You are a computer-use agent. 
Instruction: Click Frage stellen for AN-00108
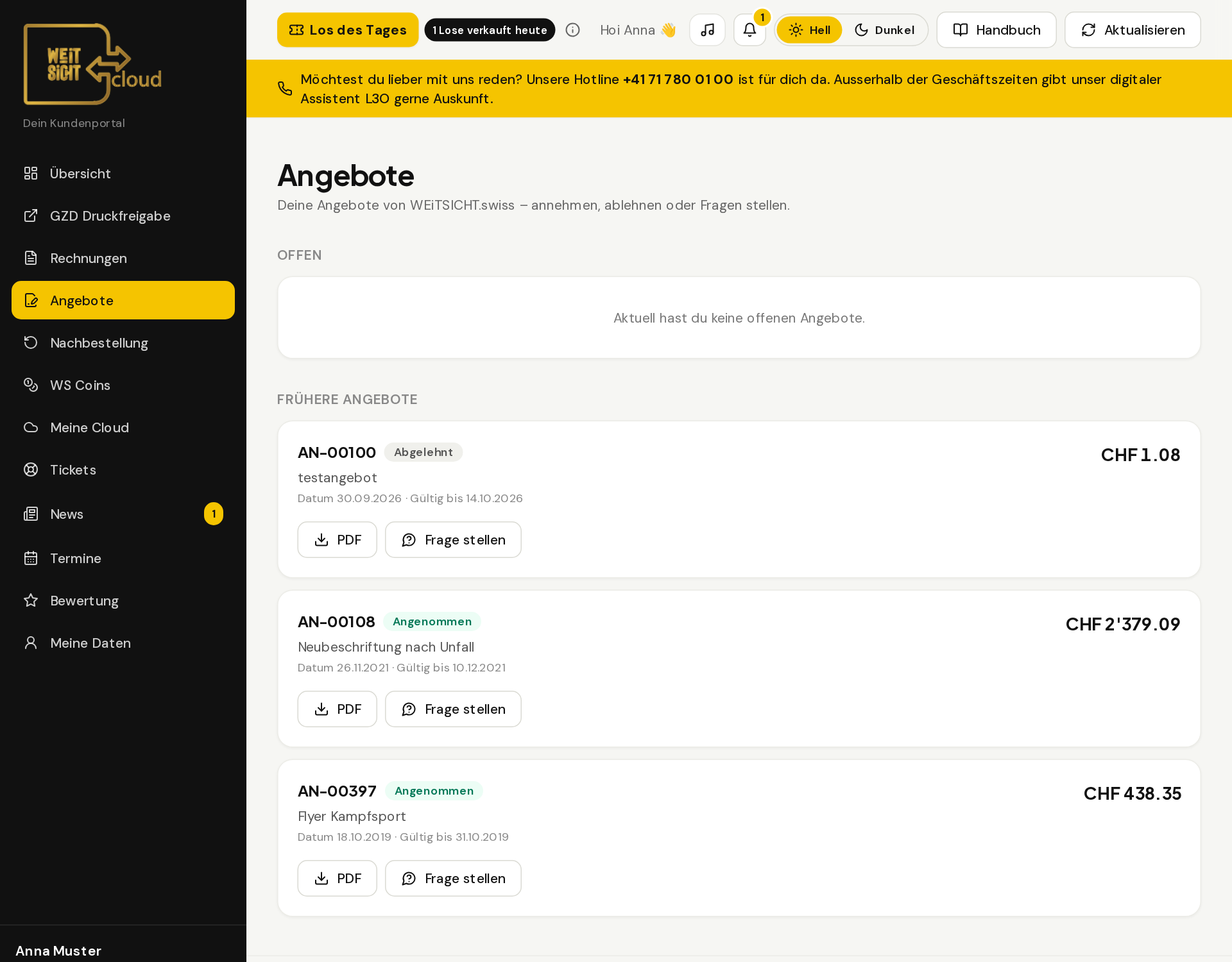click(x=453, y=709)
